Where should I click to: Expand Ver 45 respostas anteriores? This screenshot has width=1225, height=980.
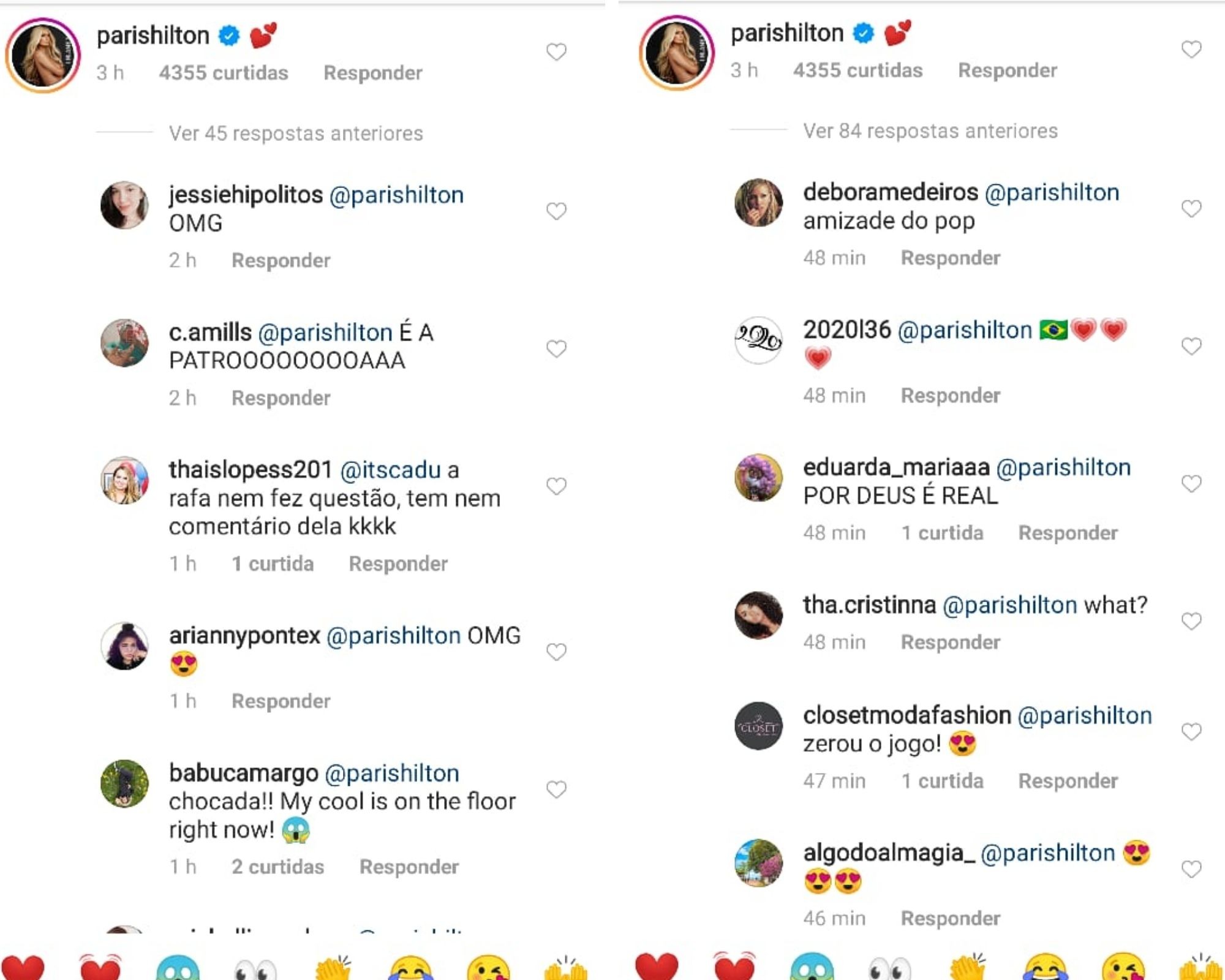pos(296,133)
